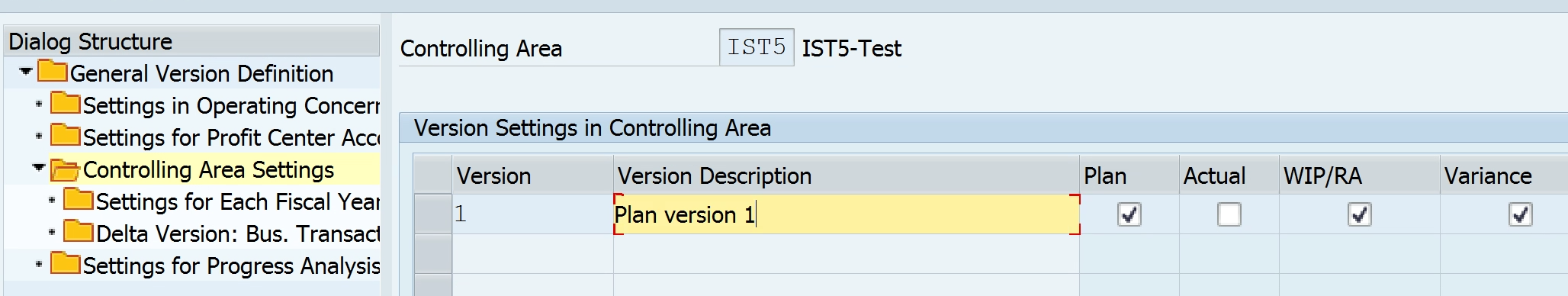The image size is (1568, 296).
Task: Click the open Controlling Area Settings folder icon
Action: 66,169
